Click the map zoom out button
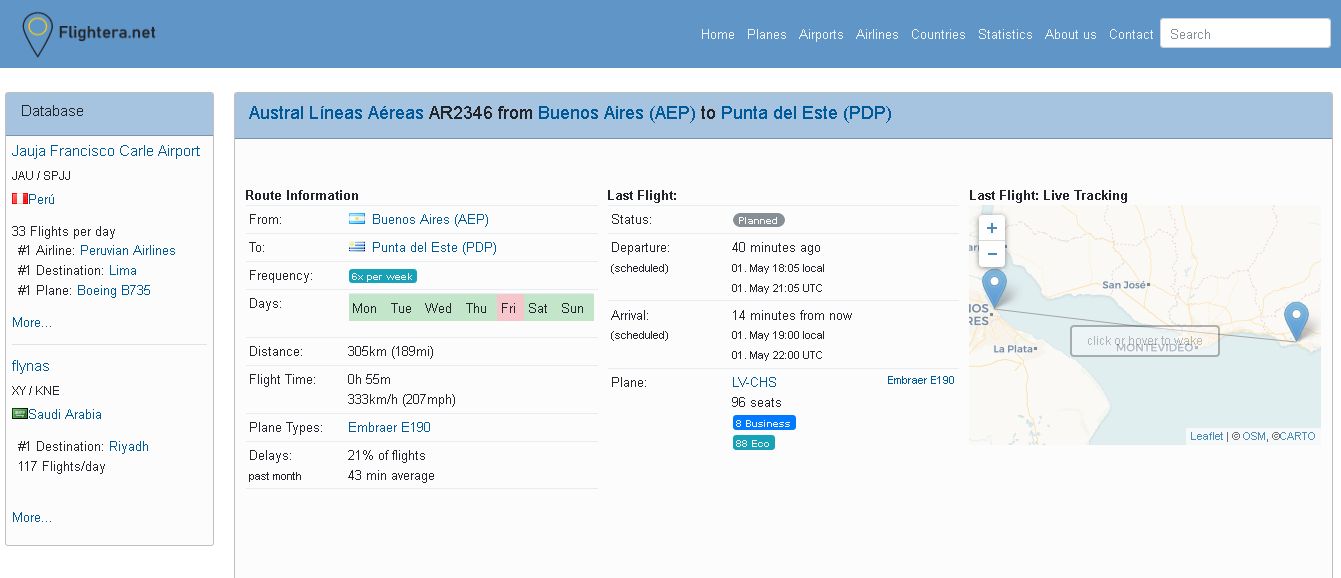This screenshot has width=1341, height=578. click(x=992, y=254)
